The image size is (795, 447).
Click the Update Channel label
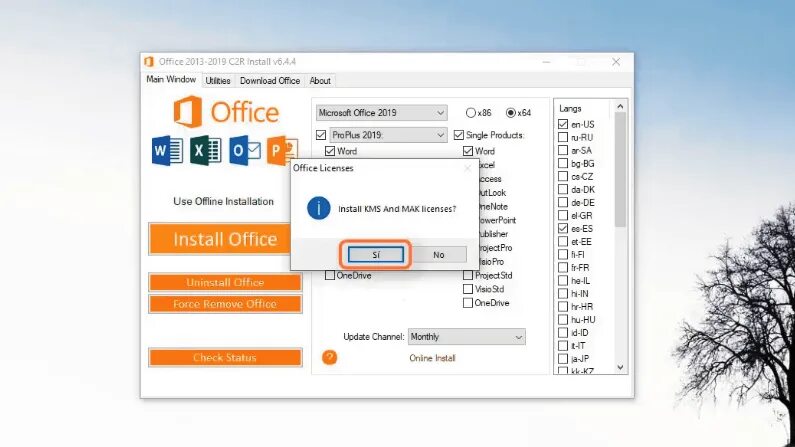coord(374,337)
